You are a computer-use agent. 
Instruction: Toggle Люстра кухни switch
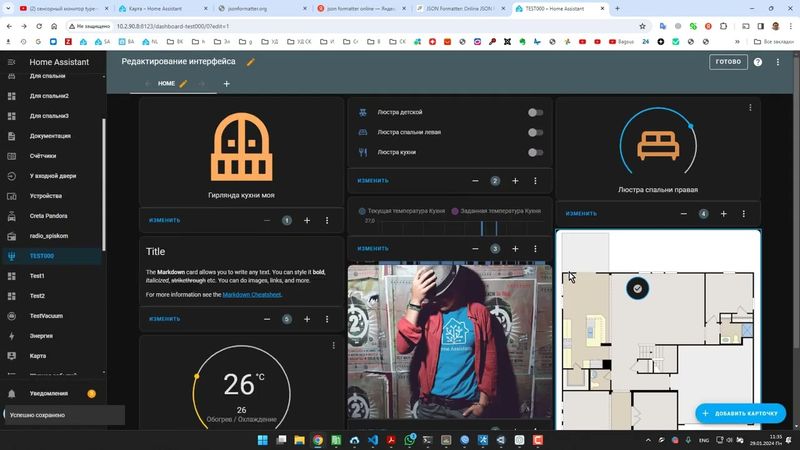(535, 152)
